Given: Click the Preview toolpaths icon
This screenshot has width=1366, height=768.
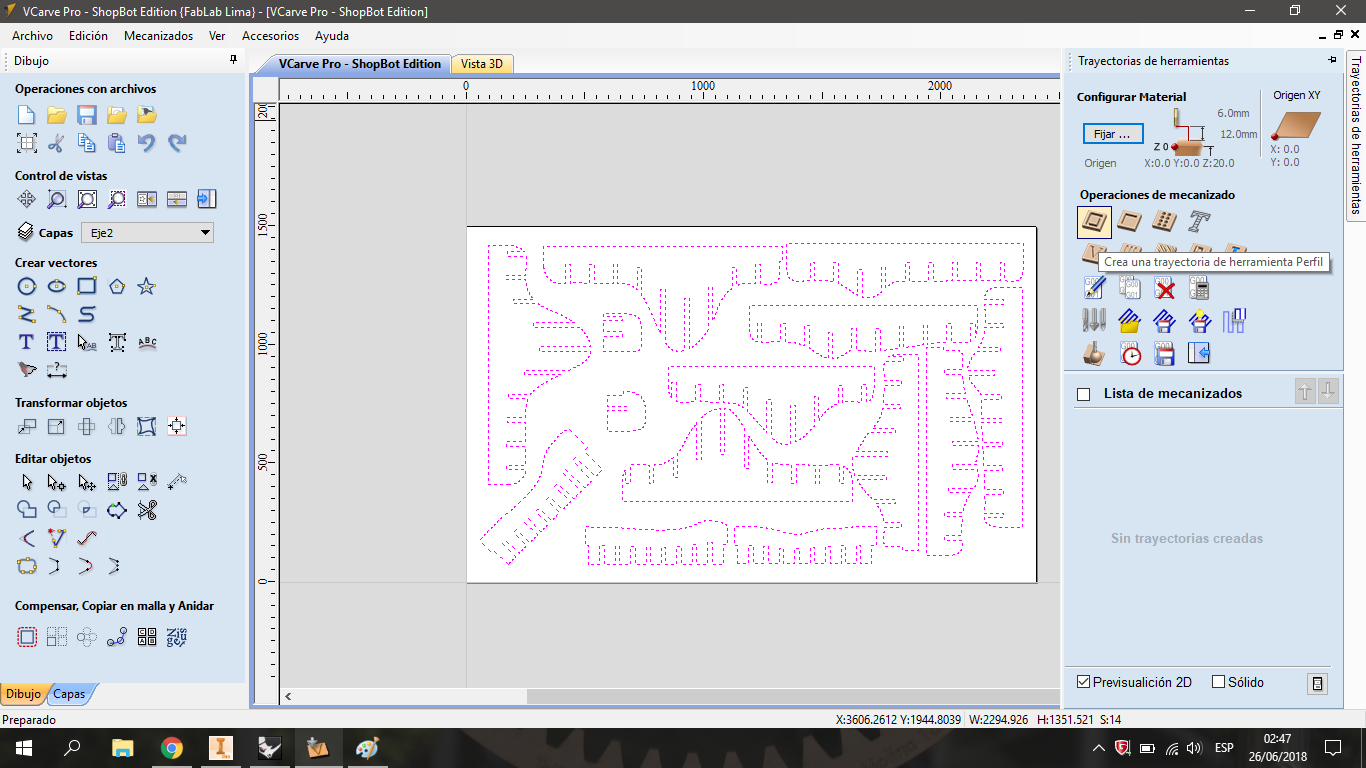Looking at the screenshot, I should pos(1095,354).
